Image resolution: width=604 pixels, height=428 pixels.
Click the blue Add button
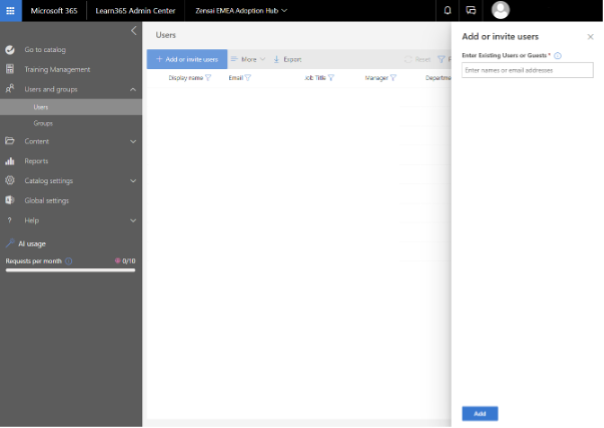pyautogui.click(x=480, y=413)
